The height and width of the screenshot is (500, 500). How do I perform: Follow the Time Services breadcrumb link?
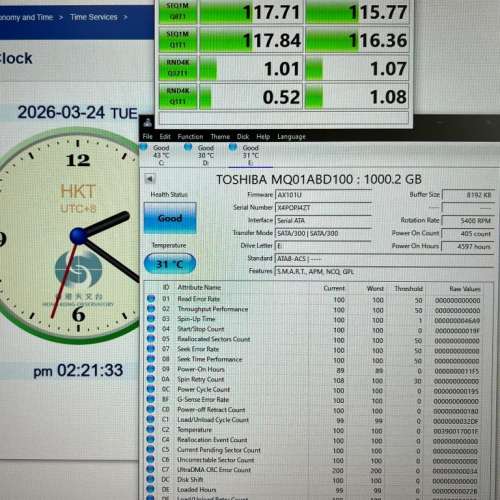point(94,17)
